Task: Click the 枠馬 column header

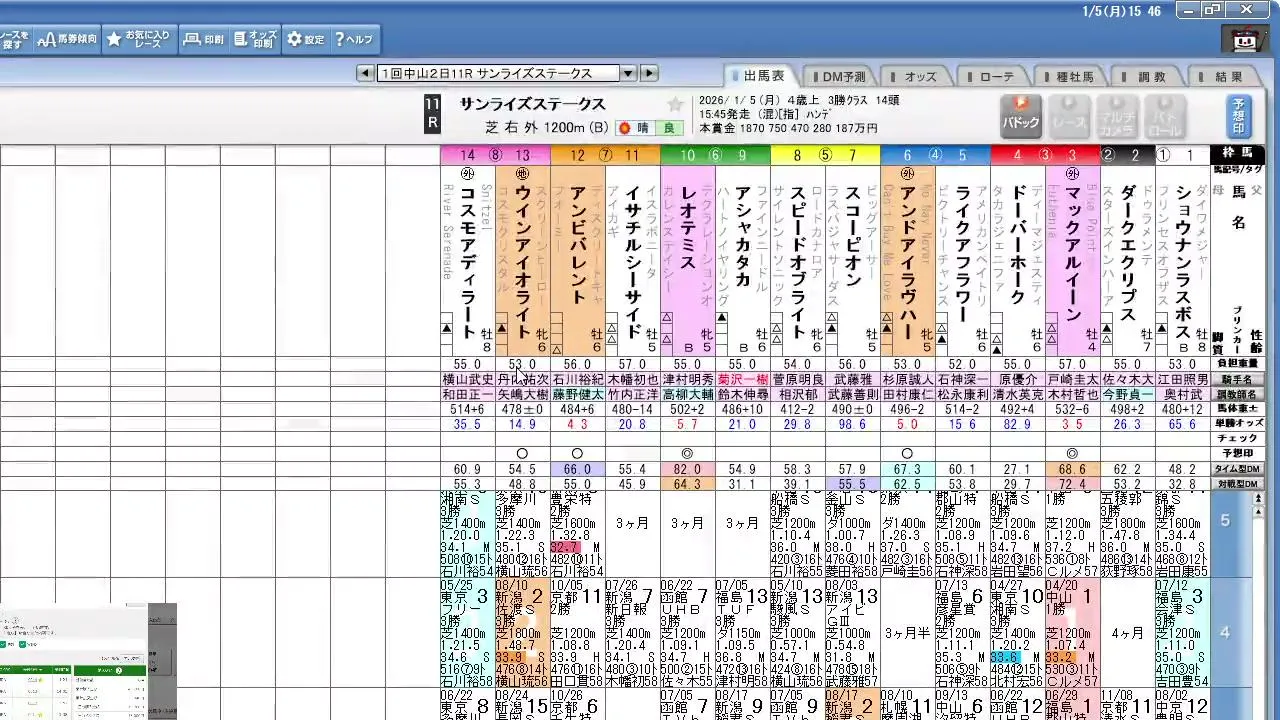Action: [1238, 154]
